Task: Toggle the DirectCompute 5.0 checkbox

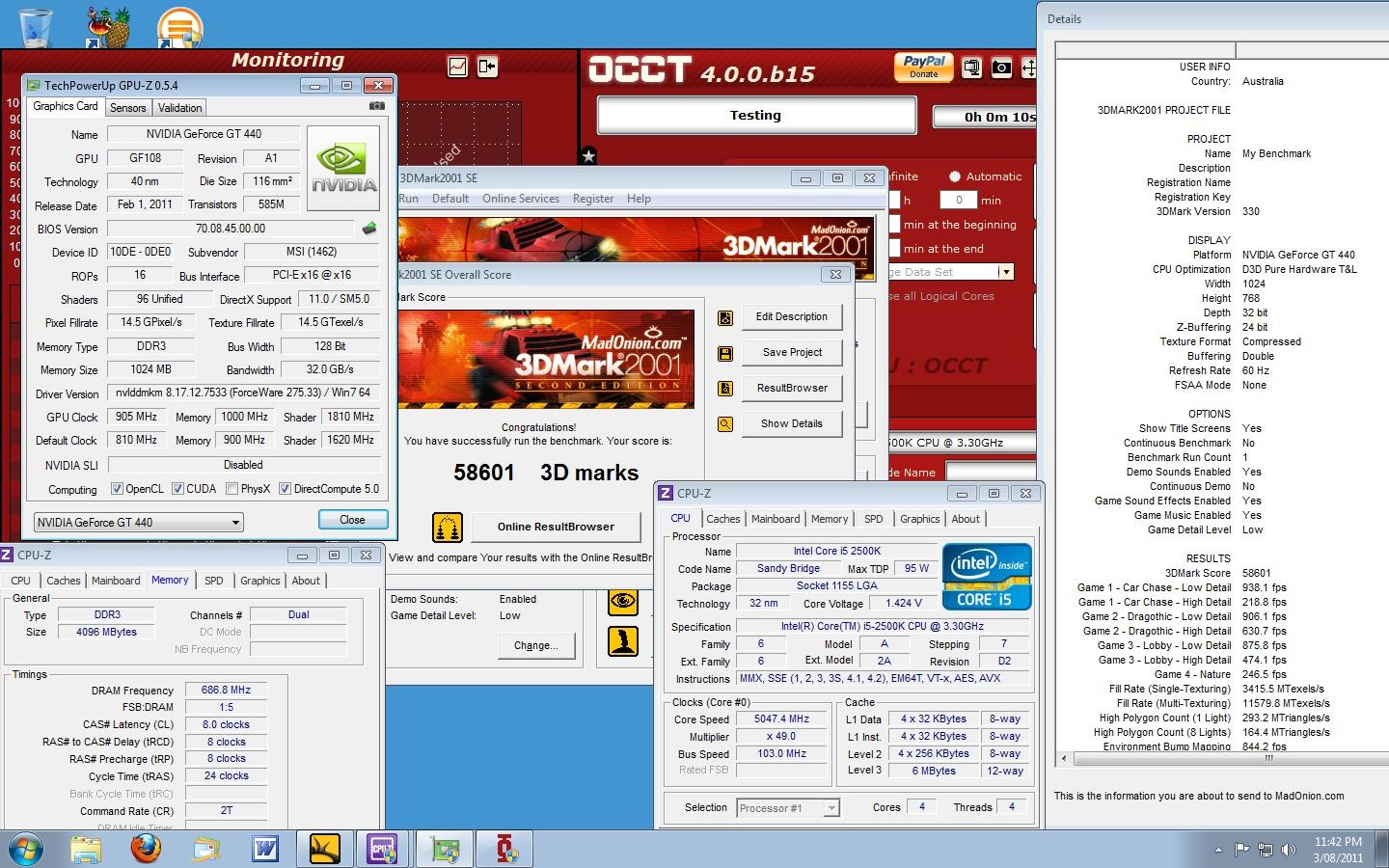Action: (x=285, y=489)
